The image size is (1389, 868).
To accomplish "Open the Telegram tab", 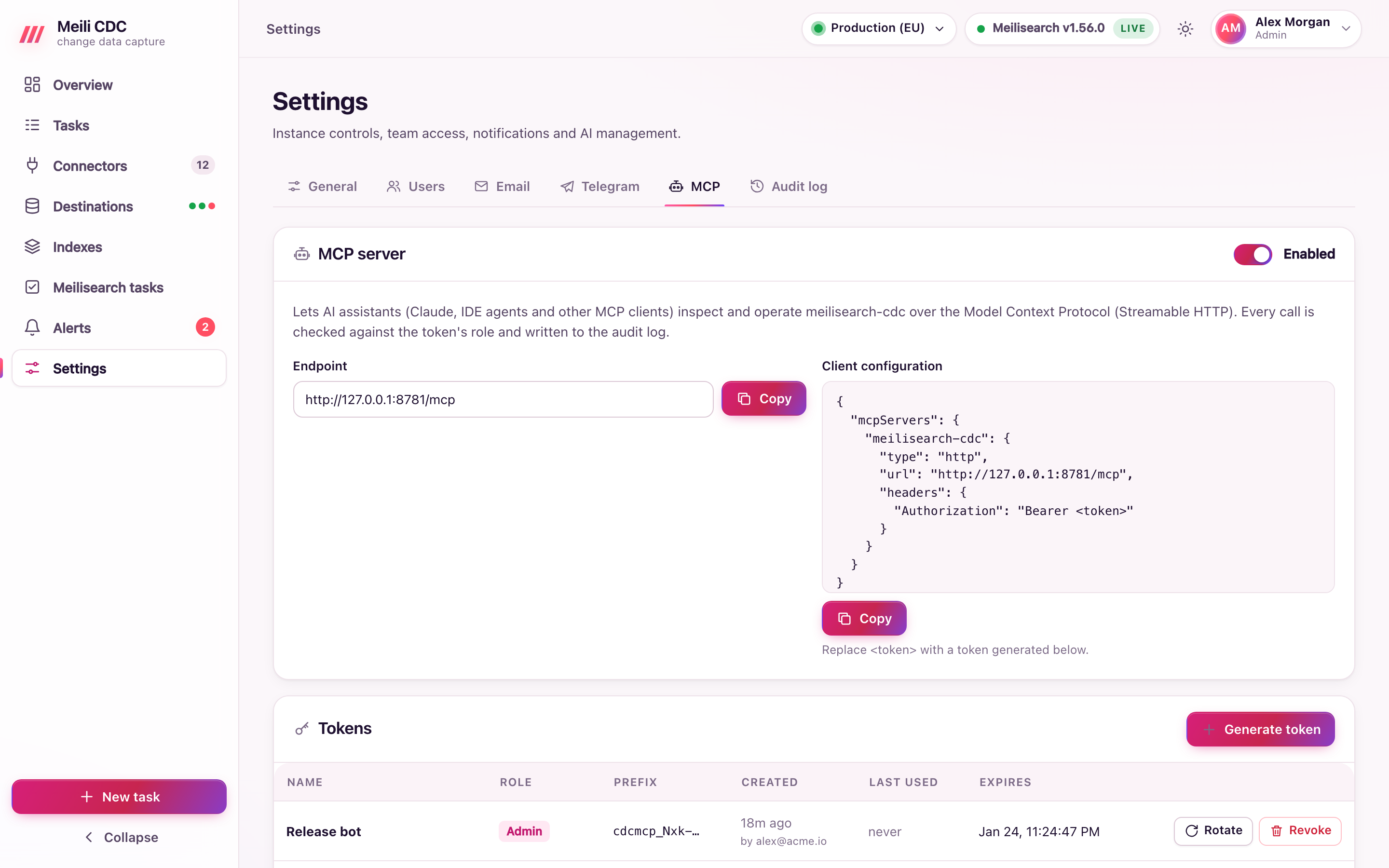I will pos(600,187).
